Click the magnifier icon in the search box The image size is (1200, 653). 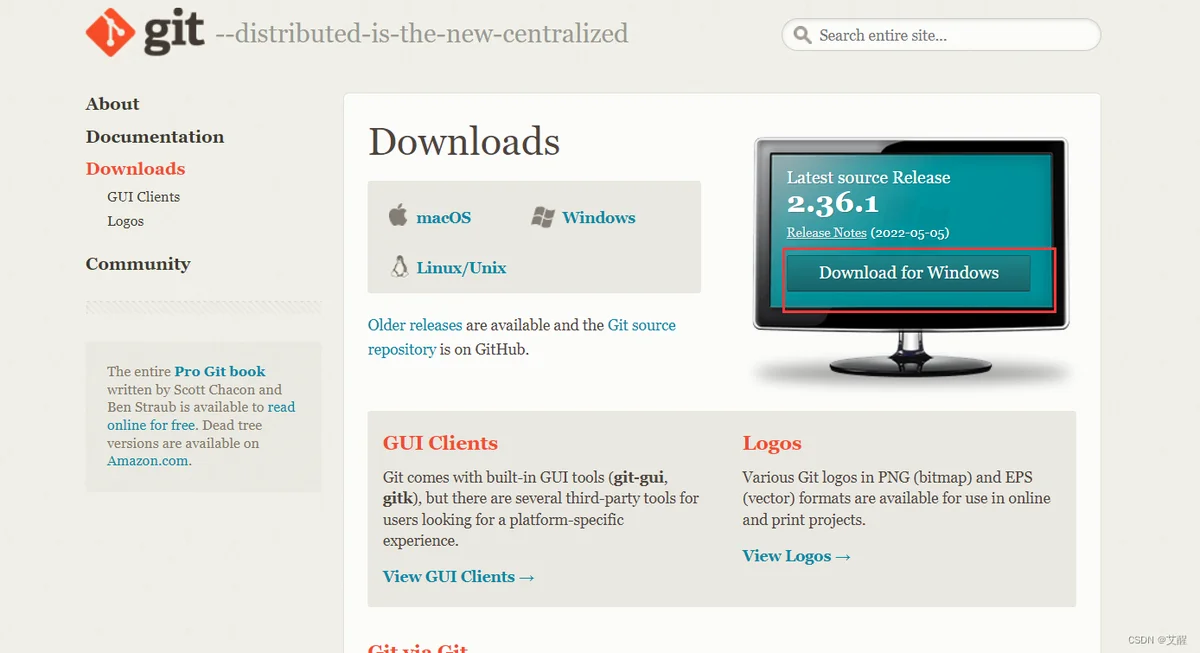(802, 35)
